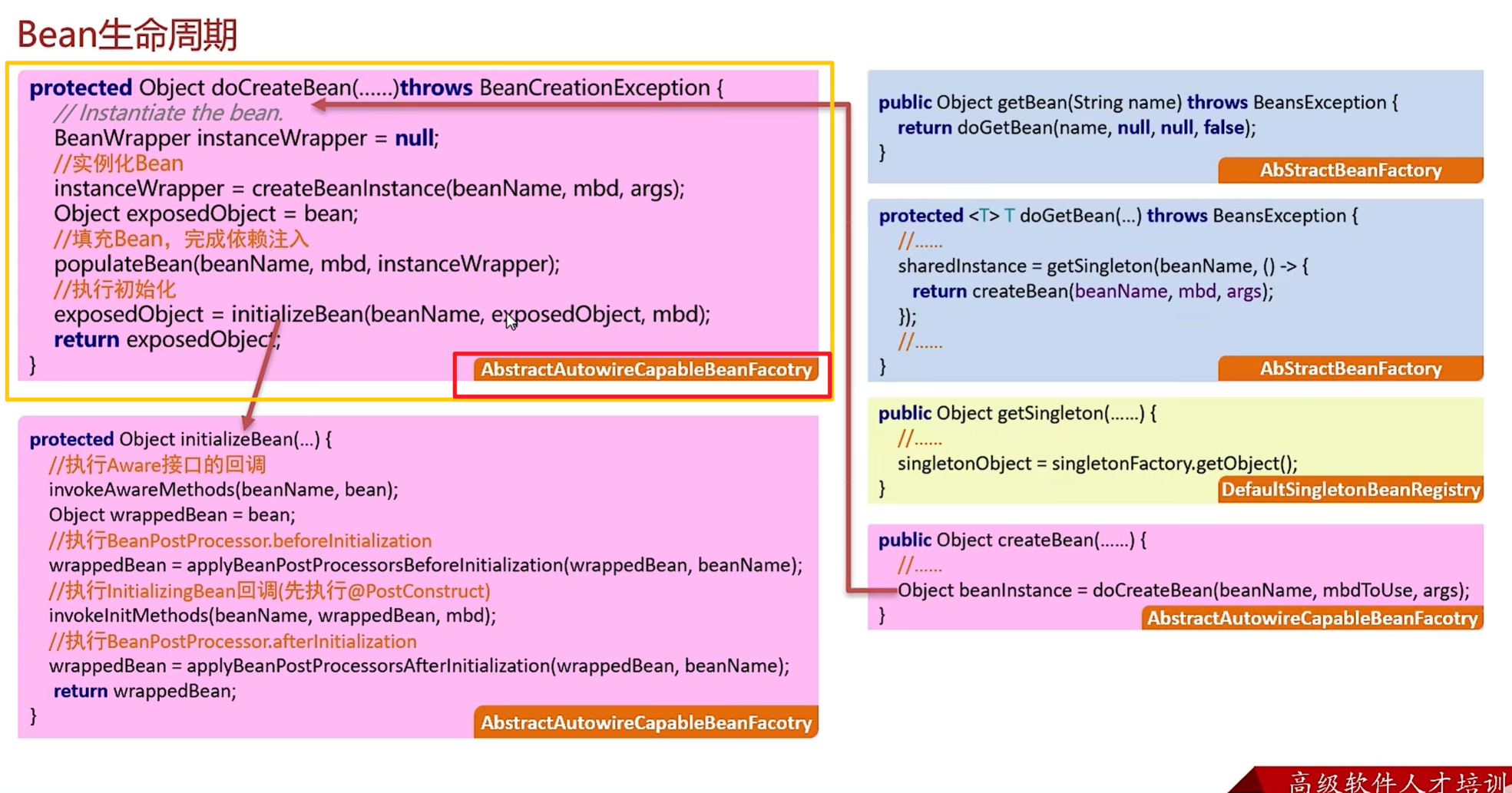Click the singletonFactory.getObject() line

pyautogui.click(x=1097, y=464)
